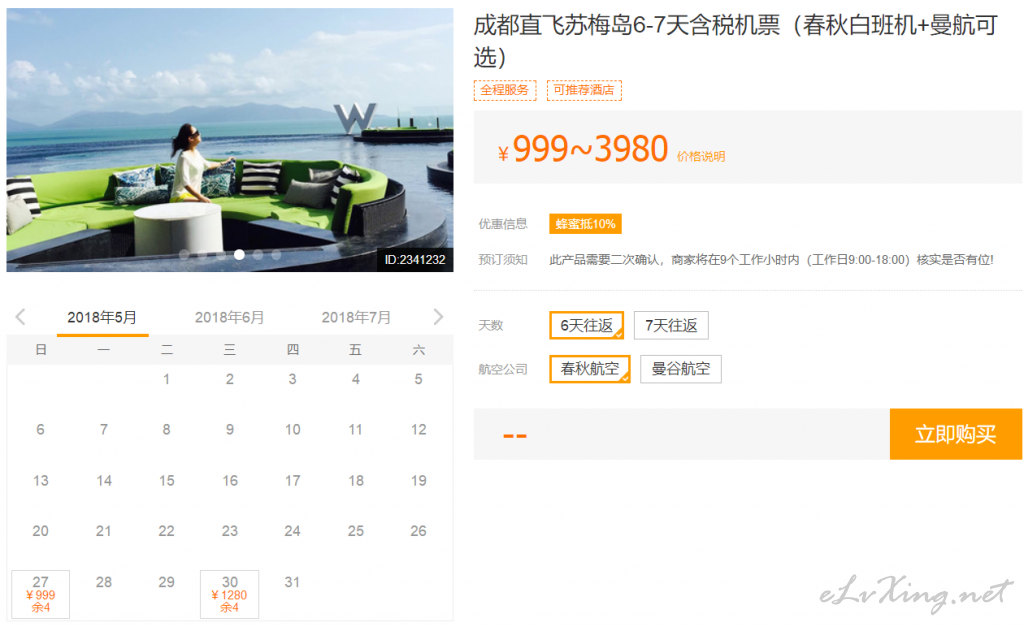The height and width of the screenshot is (627, 1024).
Task: Click the seaside pool product photo
Action: (x=230, y=140)
